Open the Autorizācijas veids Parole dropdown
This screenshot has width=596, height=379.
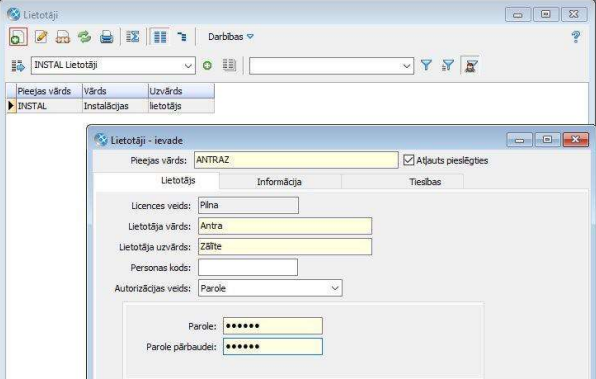tap(335, 288)
